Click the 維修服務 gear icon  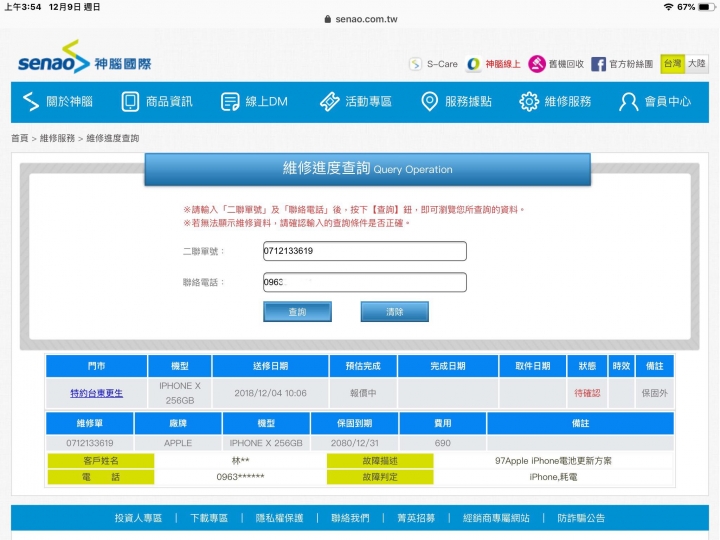[529, 101]
